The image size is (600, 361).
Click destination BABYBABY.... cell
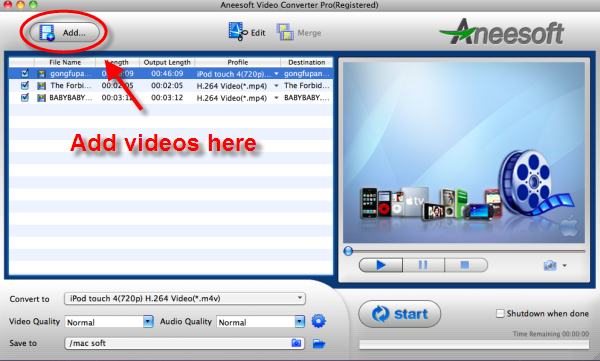coord(307,98)
